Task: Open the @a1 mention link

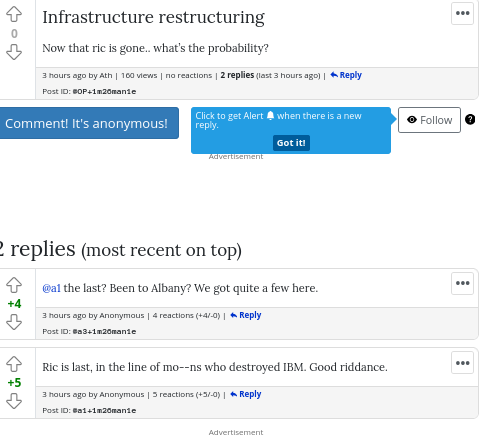Action: coord(52,288)
